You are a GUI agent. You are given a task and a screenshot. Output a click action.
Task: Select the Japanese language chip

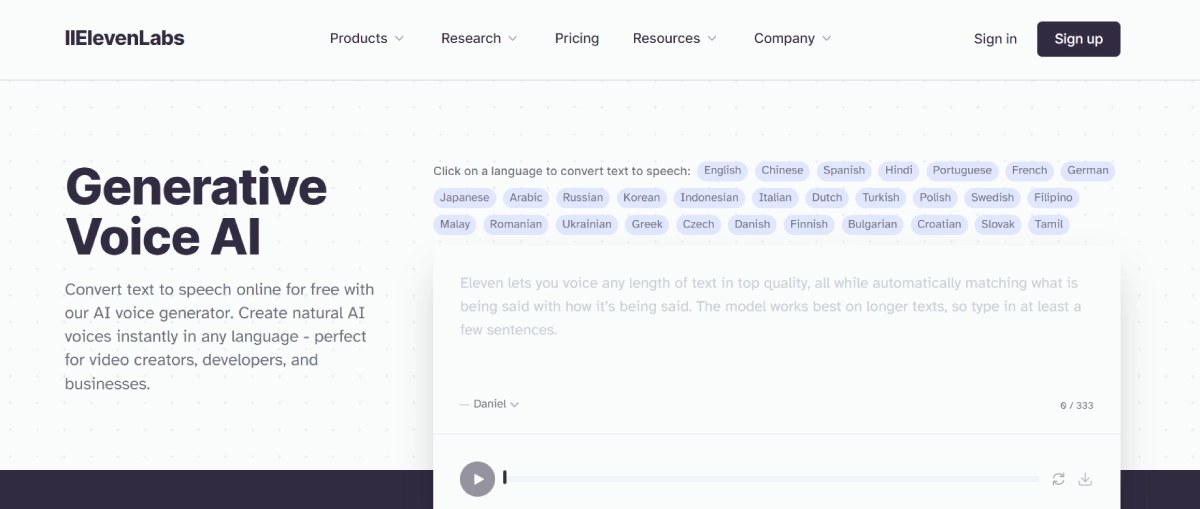(x=465, y=197)
